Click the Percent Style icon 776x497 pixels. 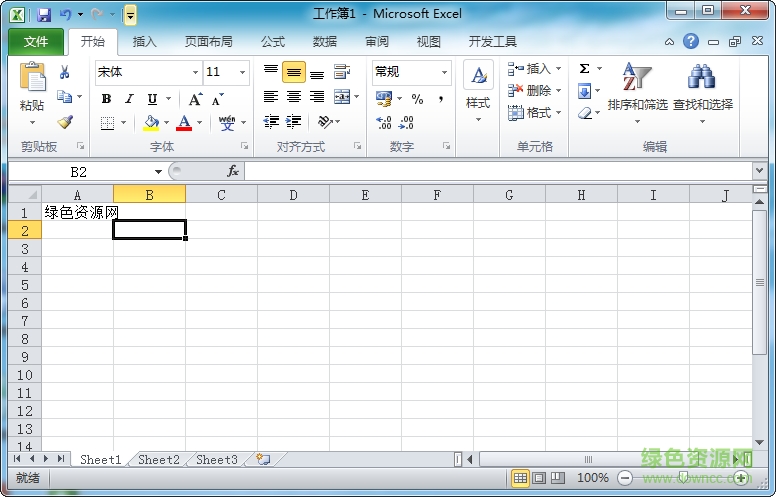coord(417,99)
